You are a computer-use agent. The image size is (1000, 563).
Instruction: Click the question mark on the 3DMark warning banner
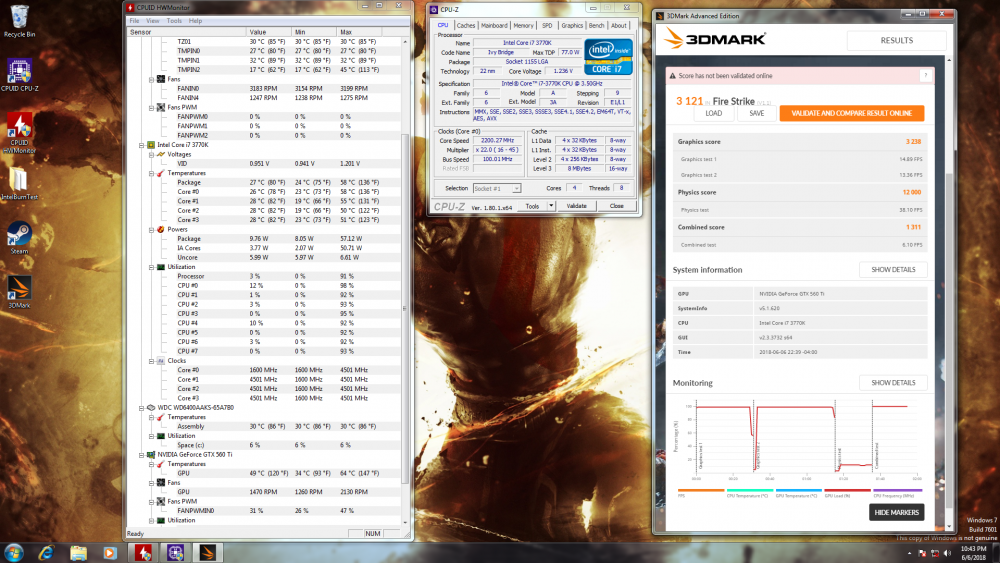pyautogui.click(x=925, y=75)
